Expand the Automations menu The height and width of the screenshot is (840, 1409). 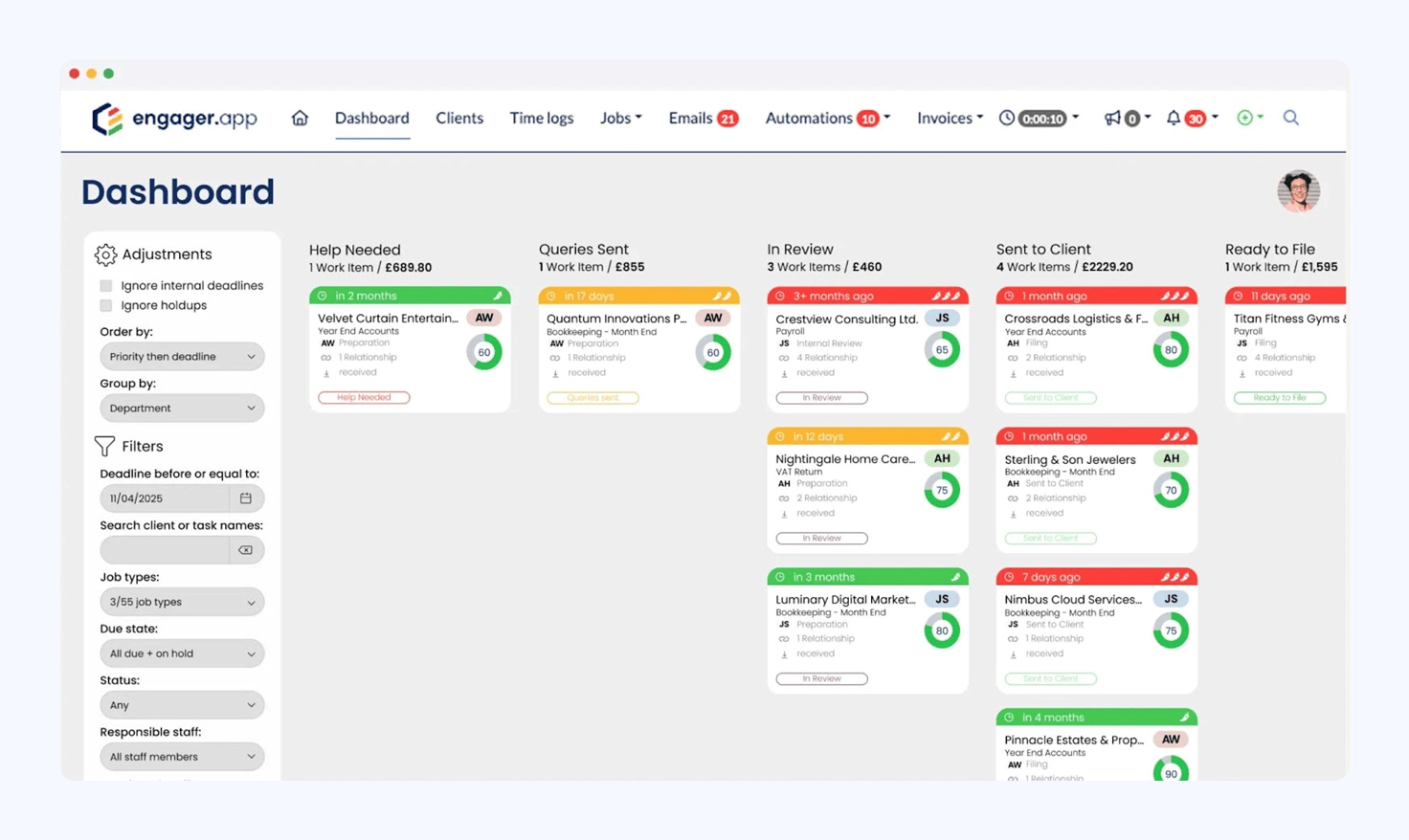[827, 118]
